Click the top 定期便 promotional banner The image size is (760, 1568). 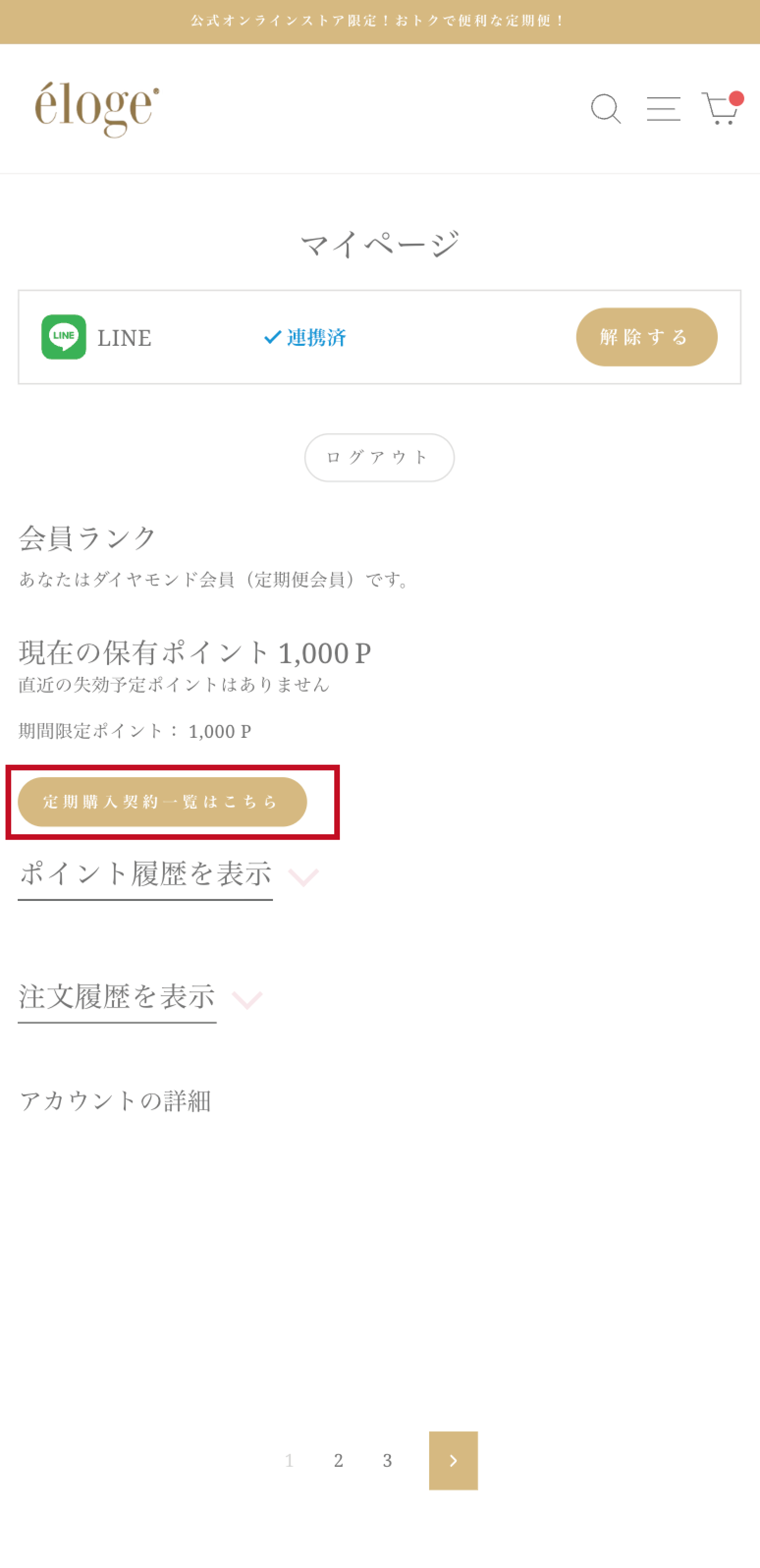pyautogui.click(x=380, y=21)
